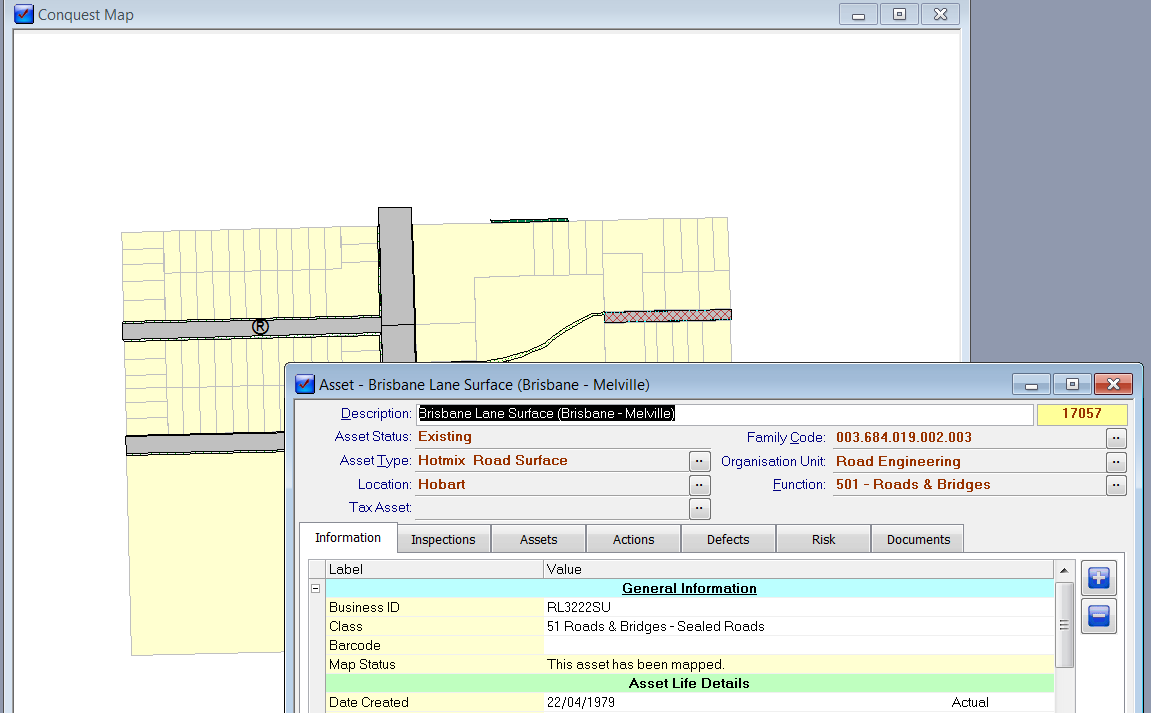
Task: Click the Date Created value 22/04/1979
Action: pos(581,703)
